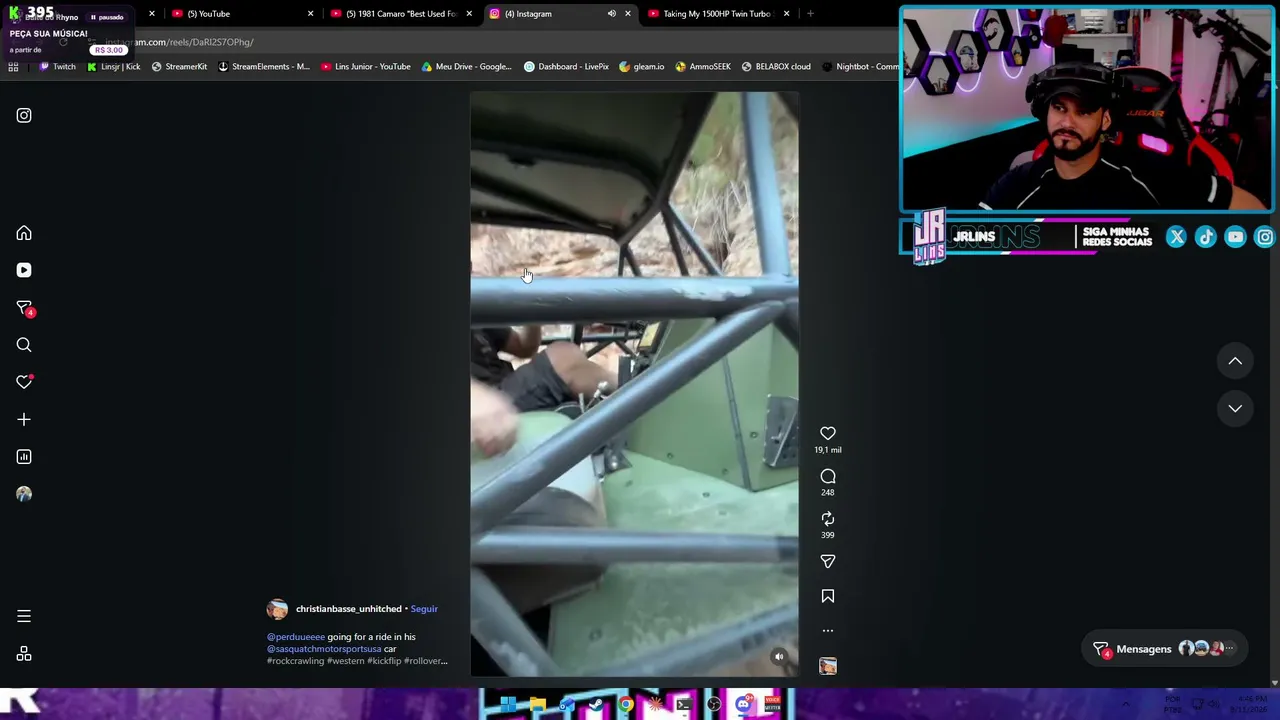Open the StreamerKit bookmark
The width and height of the screenshot is (1280, 720).
[x=179, y=67]
